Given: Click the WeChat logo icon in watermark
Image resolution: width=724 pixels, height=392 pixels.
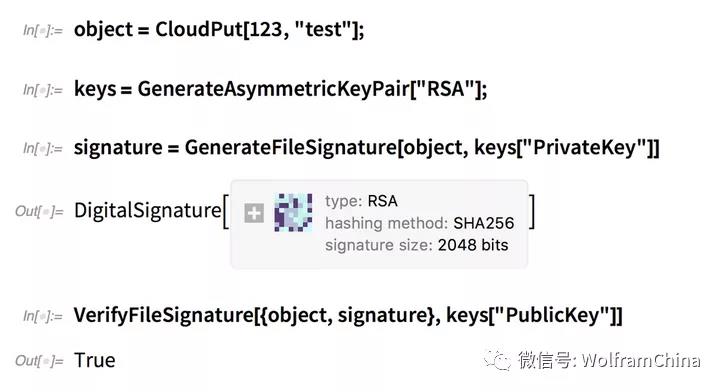Looking at the screenshot, I should tap(497, 361).
